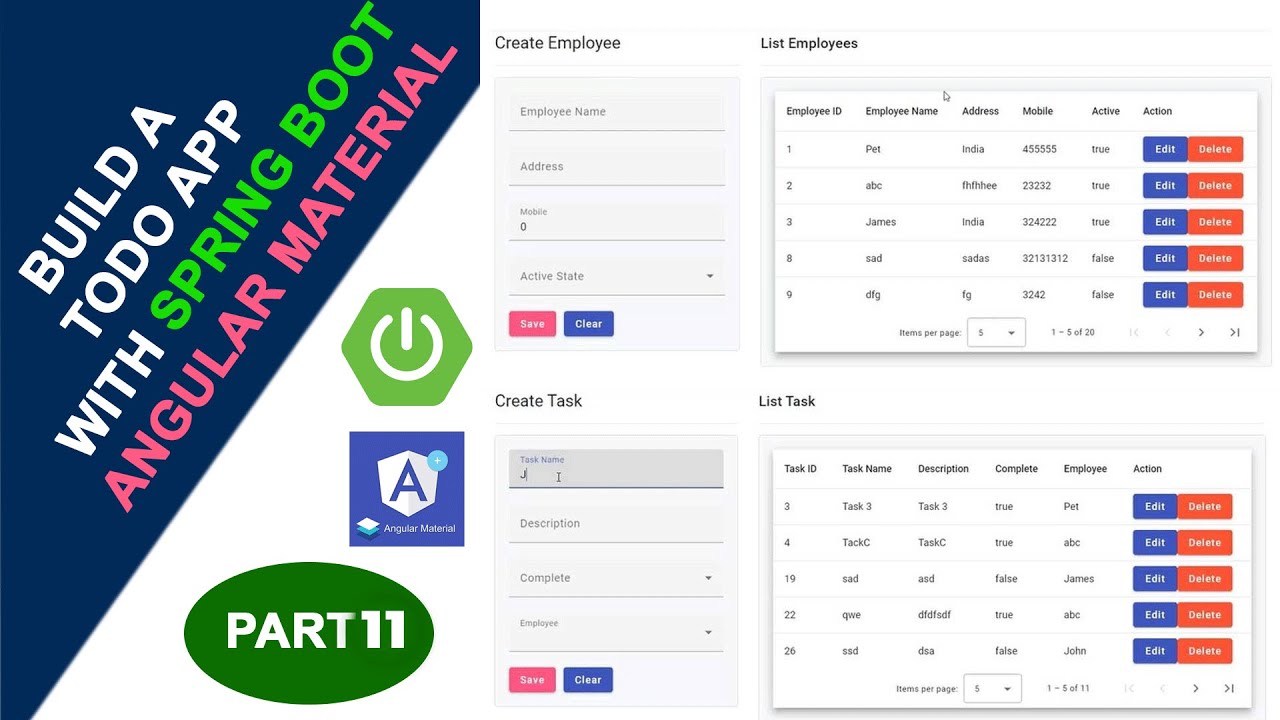The width and height of the screenshot is (1280, 720).
Task: Click the Spring Boot power logo
Action: [x=407, y=347]
